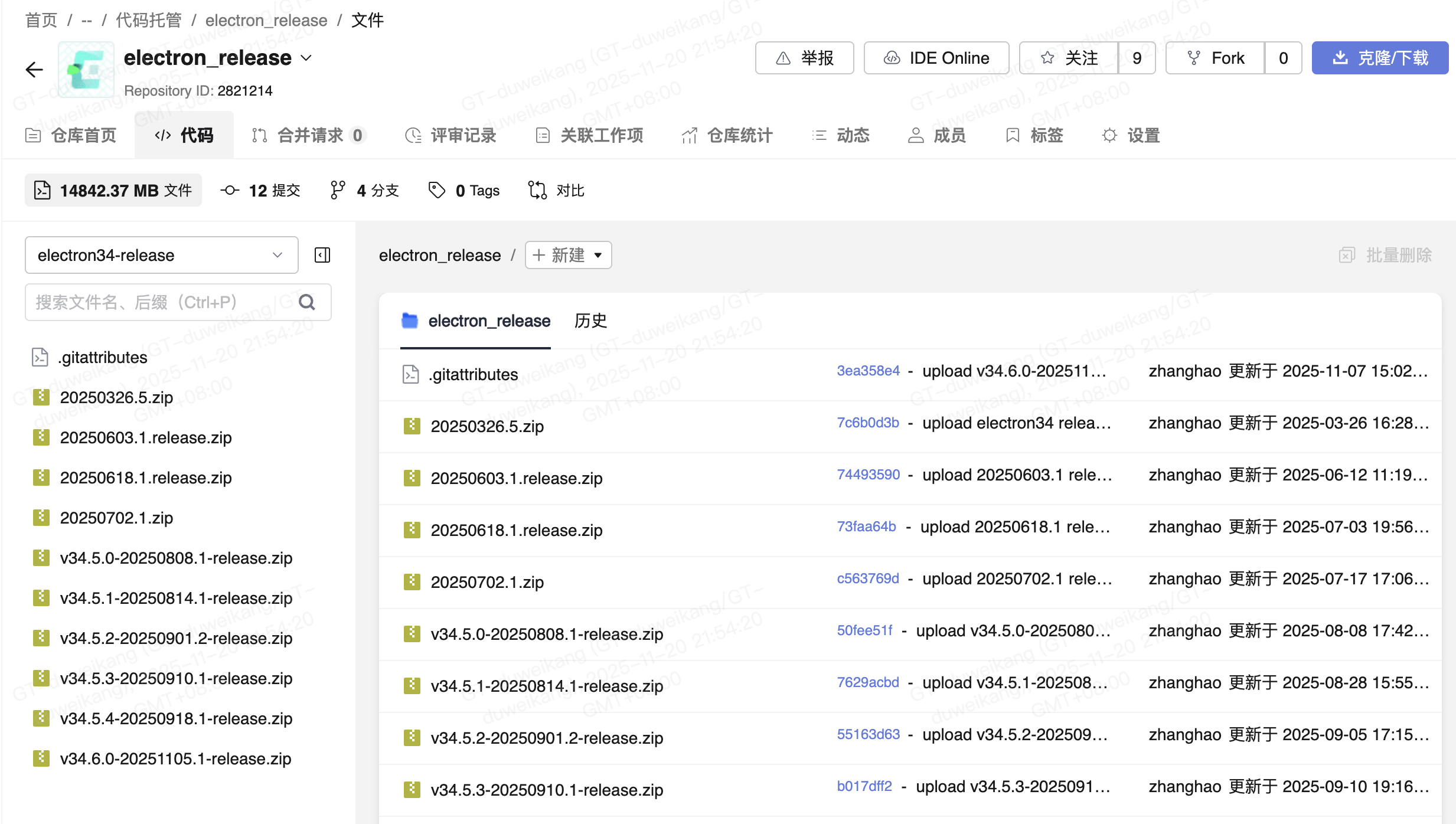This screenshot has width=1456, height=824.
Task: Click the back arrow icon
Action: (x=34, y=70)
